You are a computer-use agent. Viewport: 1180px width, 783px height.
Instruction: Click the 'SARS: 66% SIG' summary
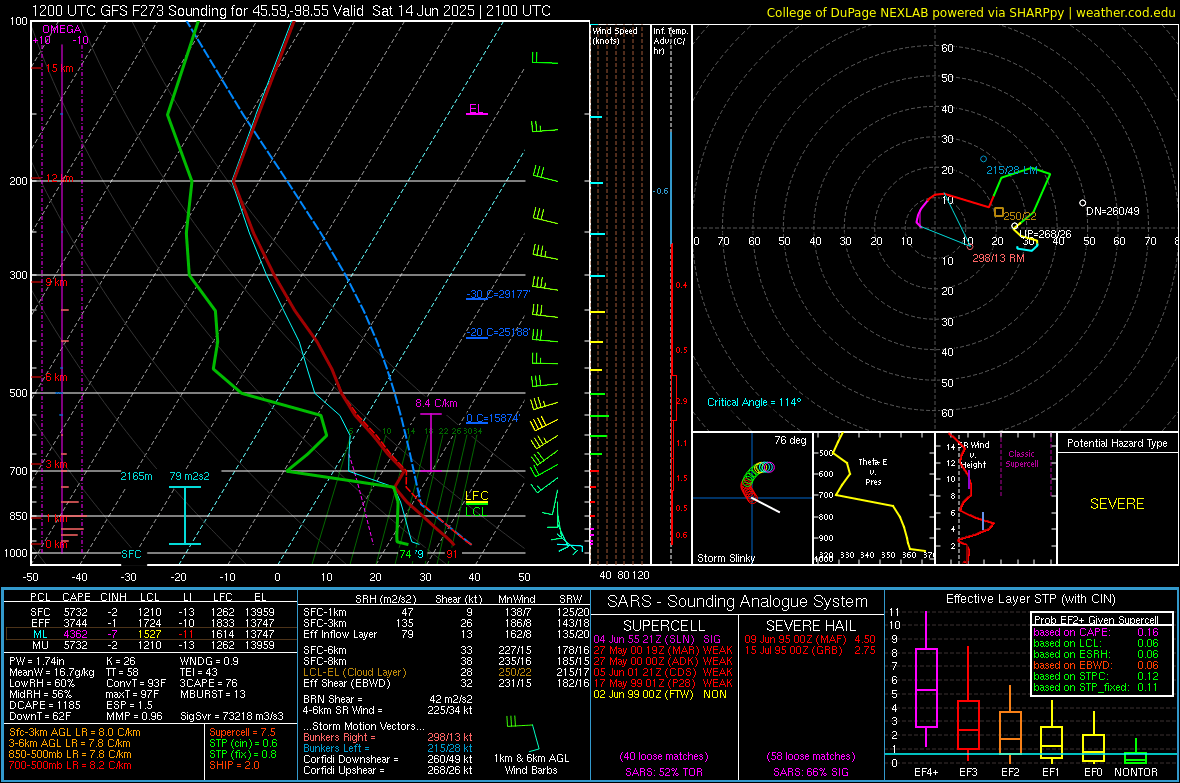pyautogui.click(x=810, y=772)
